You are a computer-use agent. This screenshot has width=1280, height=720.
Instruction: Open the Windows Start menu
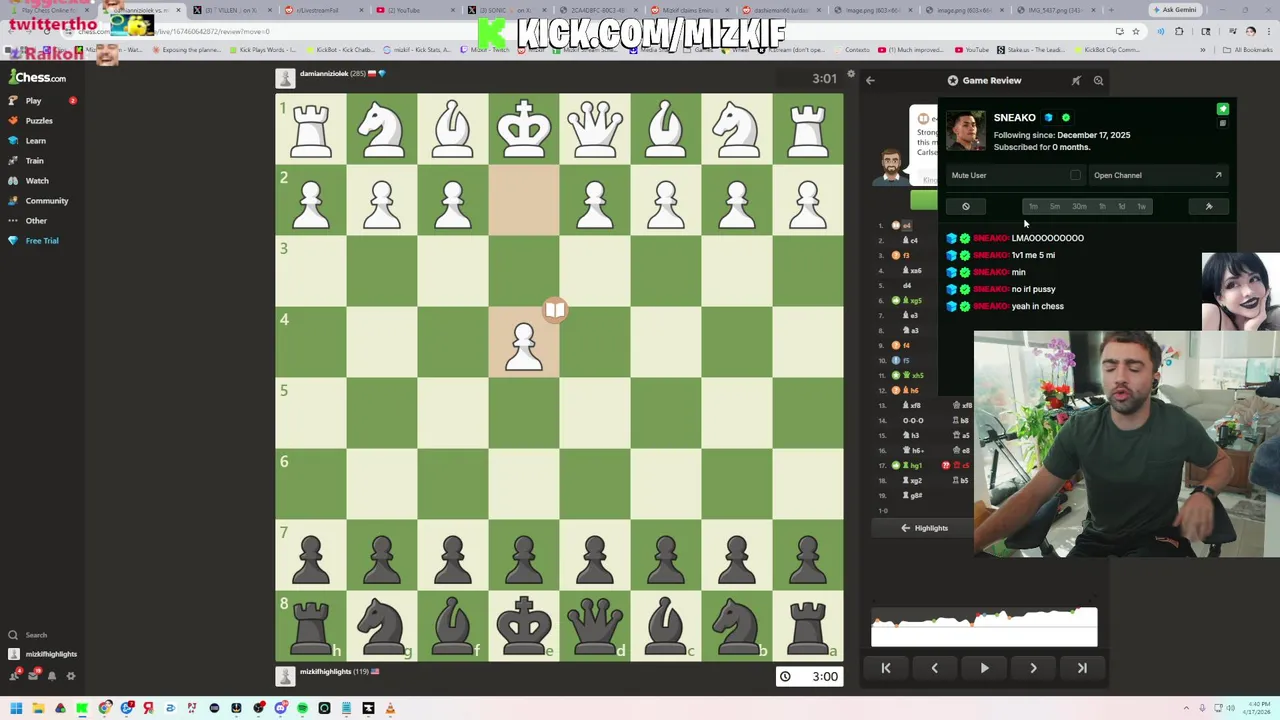pyautogui.click(x=16, y=708)
